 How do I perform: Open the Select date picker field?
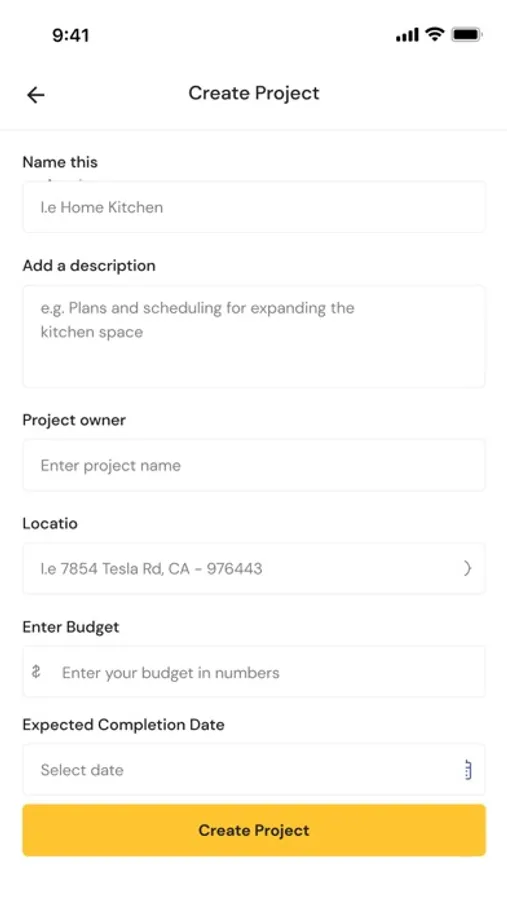pos(254,770)
